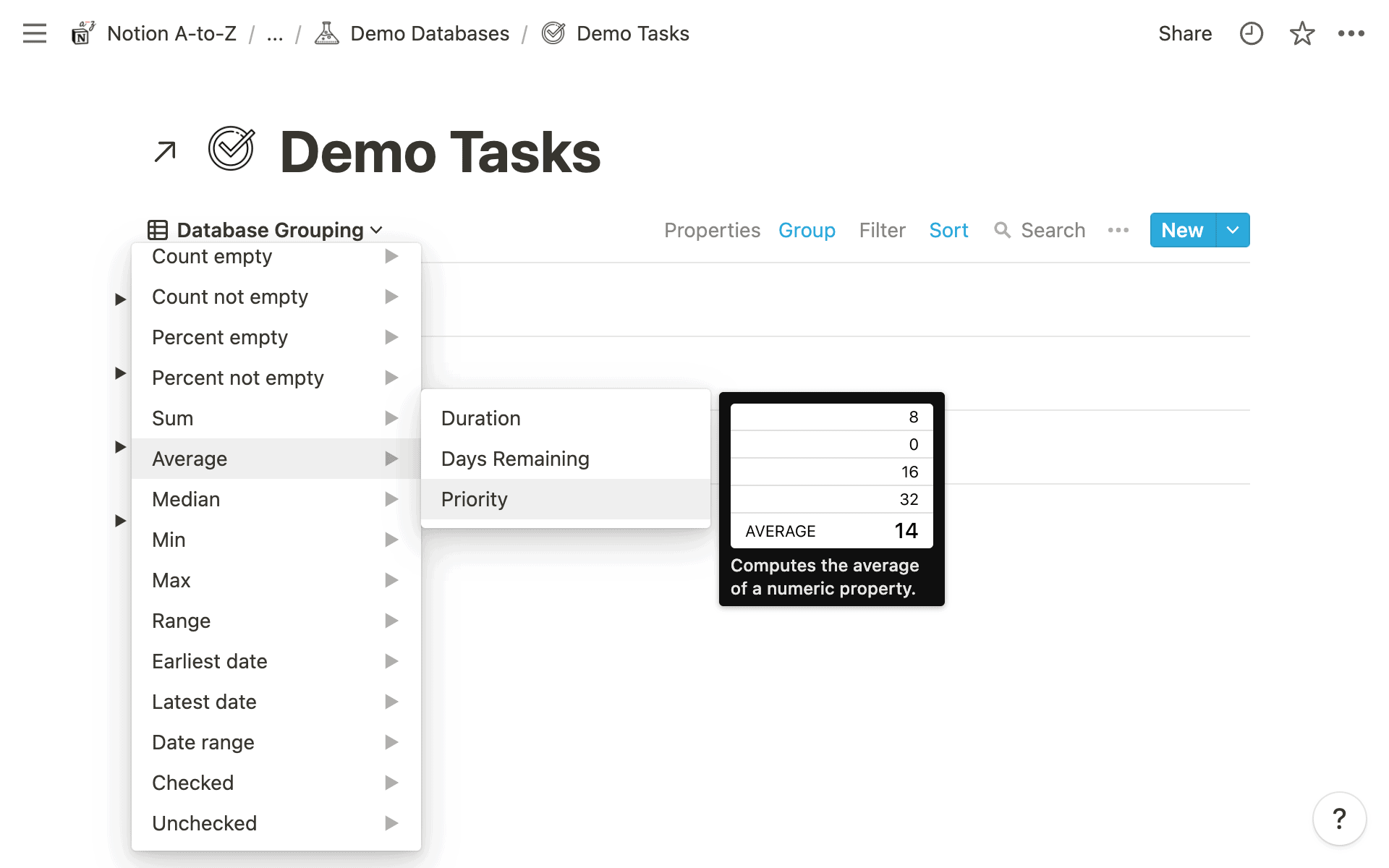This screenshot has width=1389, height=868.
Task: Choose Median from calculation menu
Action: pos(186,499)
